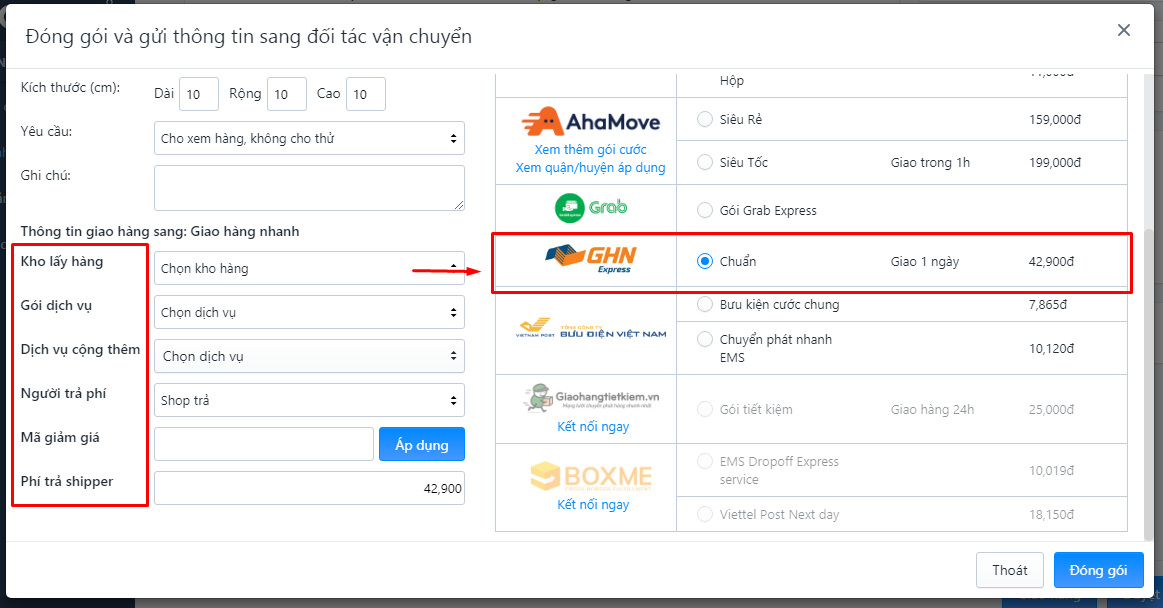Screen dimensions: 1163x608
Task: Choose Bưu kiện cước chung option
Action: pyautogui.click(x=705, y=305)
